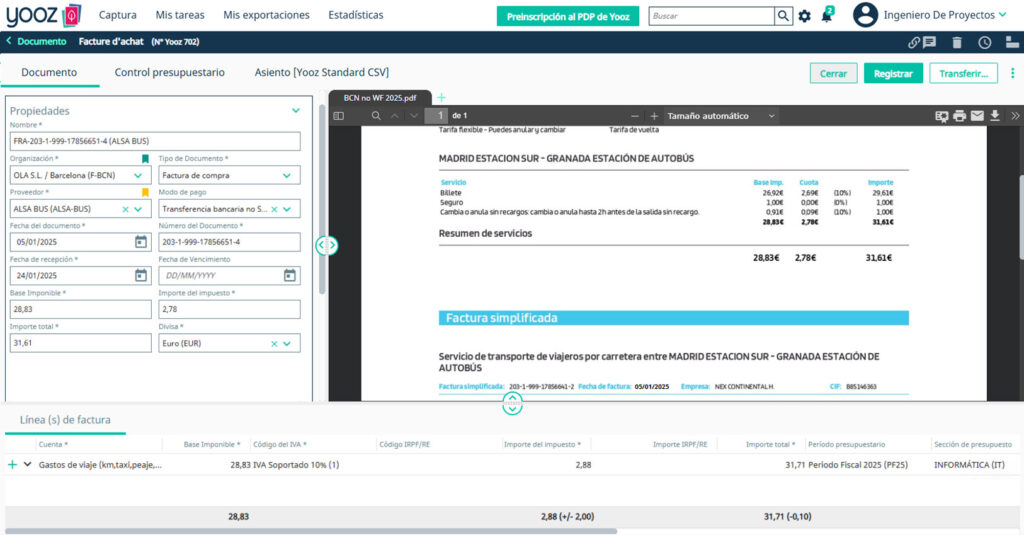1024x535 pixels.
Task: Zoom out the PDF
Action: [635, 116]
